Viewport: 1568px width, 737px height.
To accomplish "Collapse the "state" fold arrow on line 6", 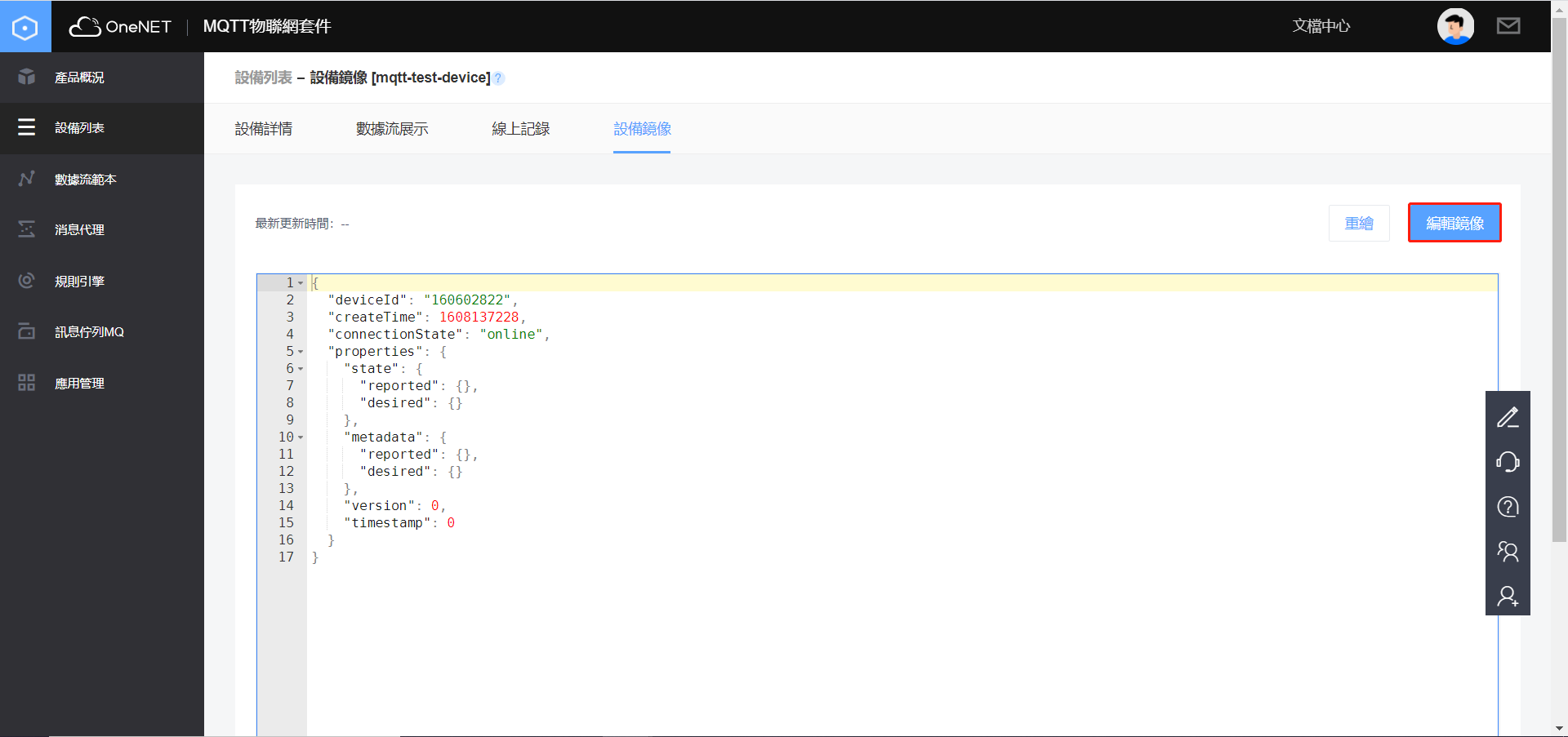I will 301,369.
